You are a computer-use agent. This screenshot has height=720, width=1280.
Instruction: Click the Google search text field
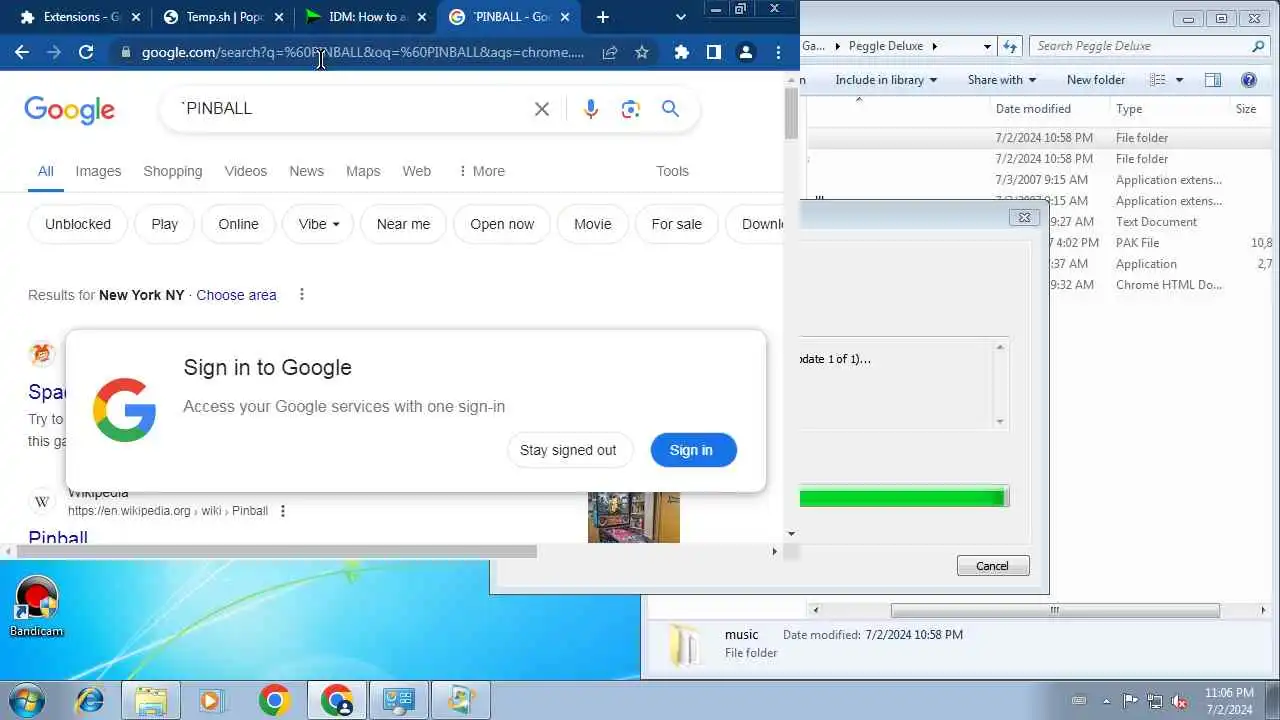pos(350,109)
